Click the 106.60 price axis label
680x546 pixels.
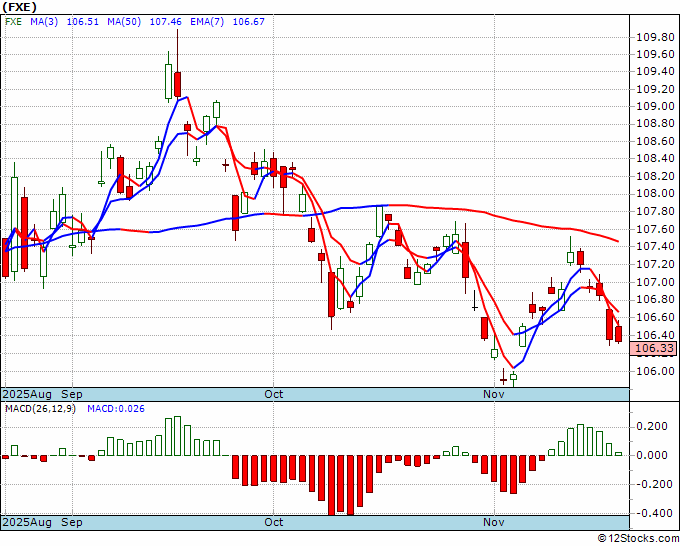(655, 317)
